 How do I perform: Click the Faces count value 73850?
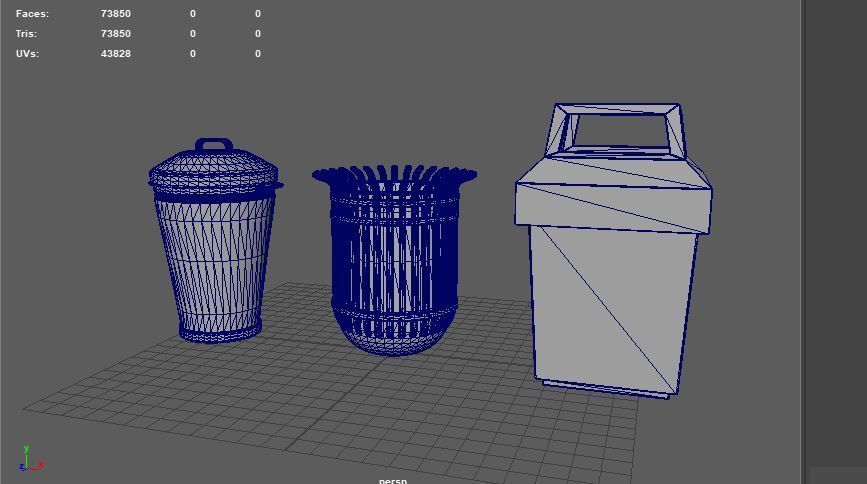[x=116, y=13]
